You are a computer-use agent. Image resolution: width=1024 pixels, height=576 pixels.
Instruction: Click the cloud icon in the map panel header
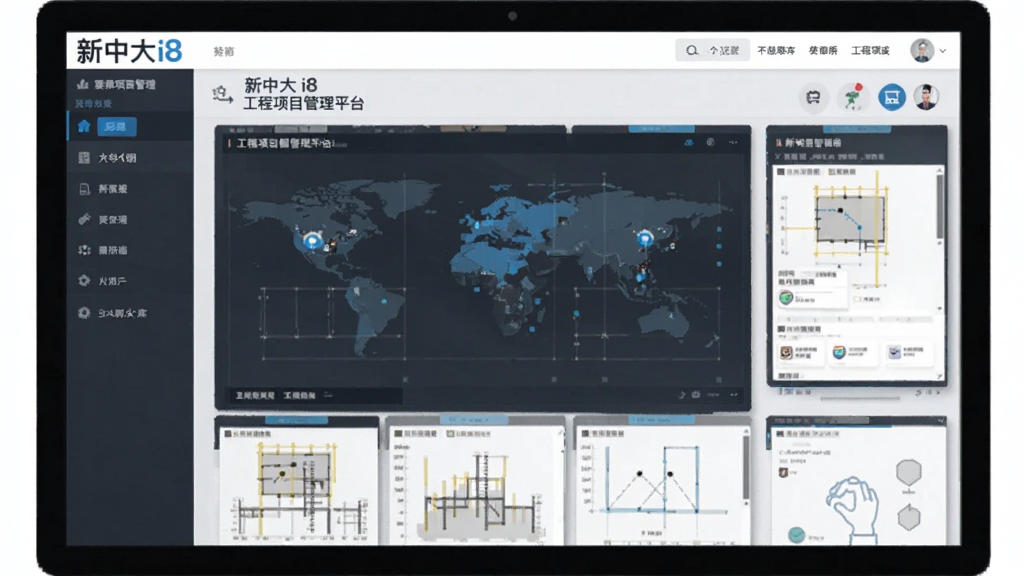point(689,142)
